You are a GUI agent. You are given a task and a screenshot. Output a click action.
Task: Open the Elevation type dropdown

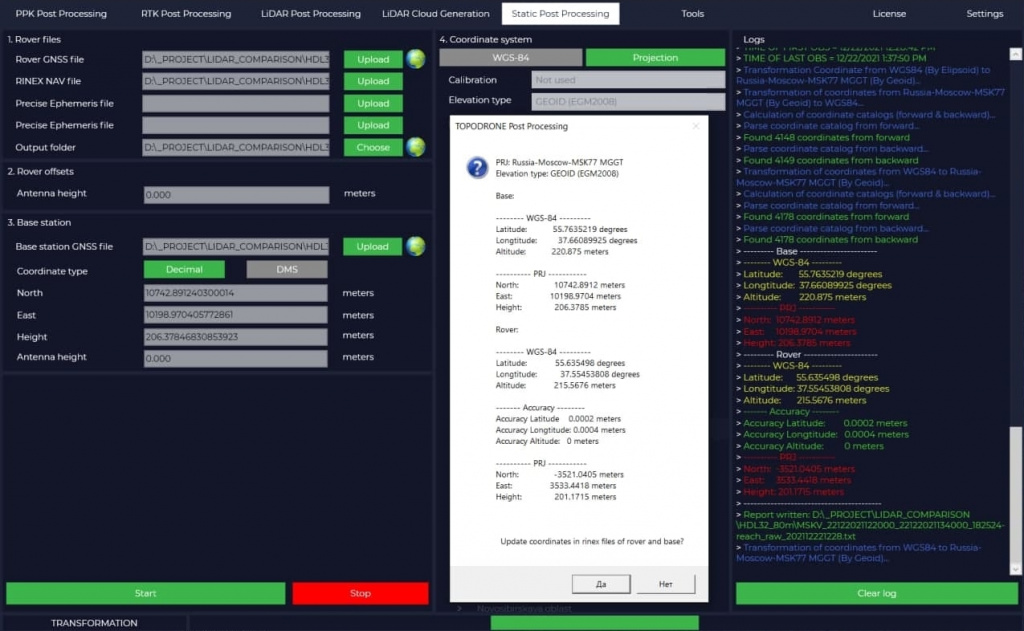(x=627, y=101)
